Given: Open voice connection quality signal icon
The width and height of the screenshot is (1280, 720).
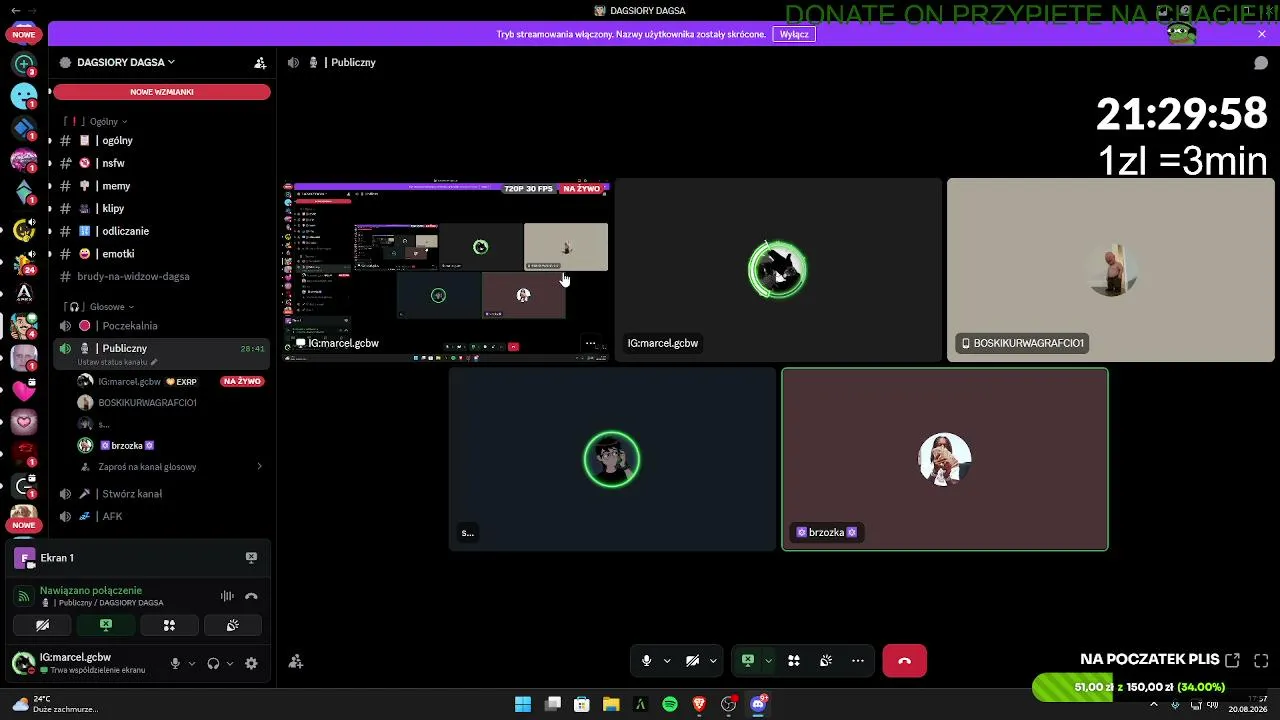Looking at the screenshot, I should click(24, 596).
